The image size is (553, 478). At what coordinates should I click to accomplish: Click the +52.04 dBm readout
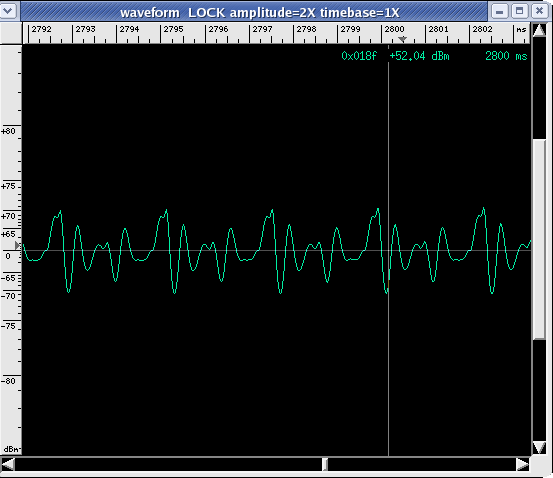(420, 56)
